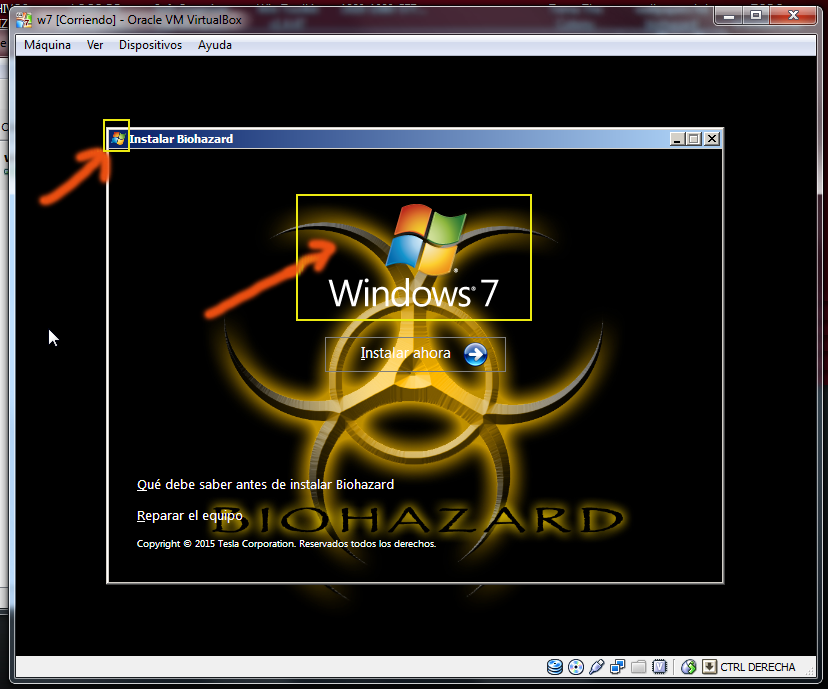Click the w7 [Corriendo] VirtualBox title text
The width and height of the screenshot is (828, 689).
tap(139, 20)
